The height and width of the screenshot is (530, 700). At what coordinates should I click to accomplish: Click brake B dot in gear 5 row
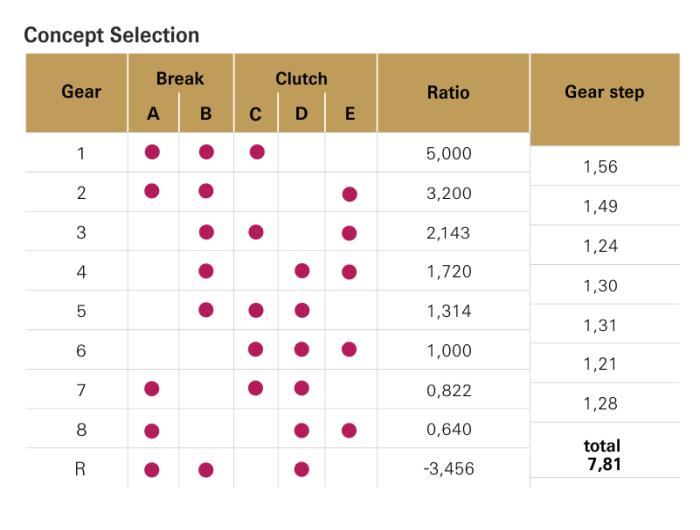tap(206, 310)
